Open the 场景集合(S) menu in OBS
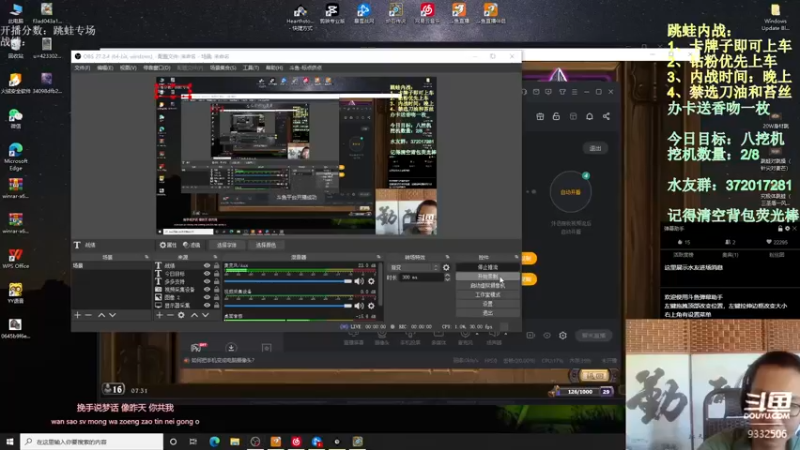800x450 pixels. [x=223, y=68]
